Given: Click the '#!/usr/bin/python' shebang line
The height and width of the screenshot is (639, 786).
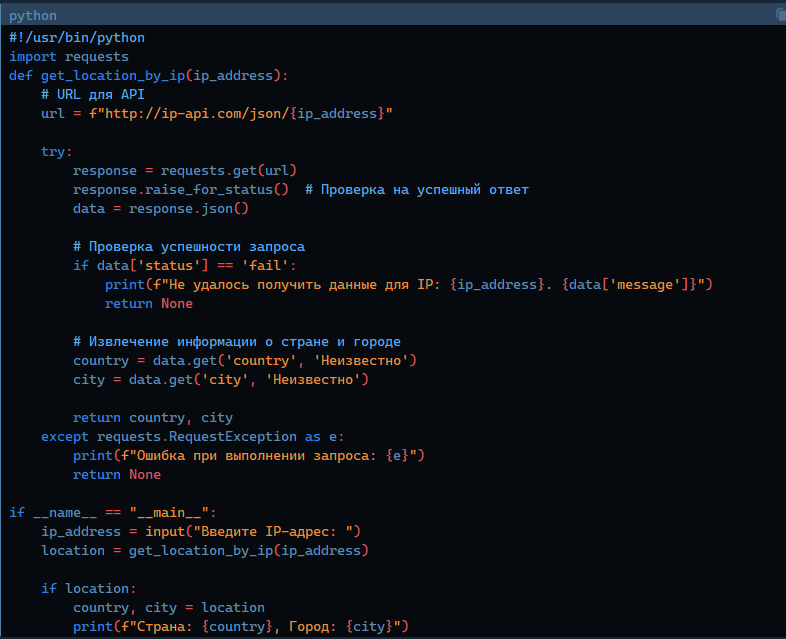Looking at the screenshot, I should [x=77, y=38].
